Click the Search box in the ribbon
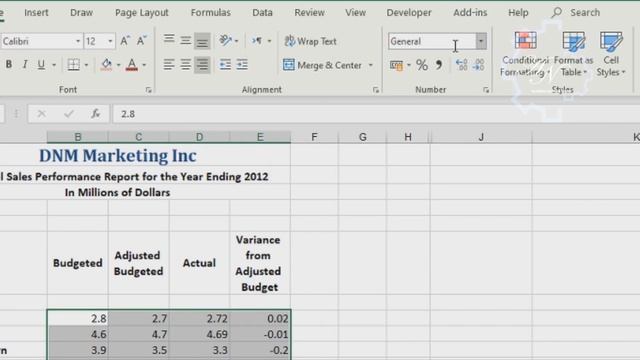This screenshot has height=360, width=640. tap(576, 13)
